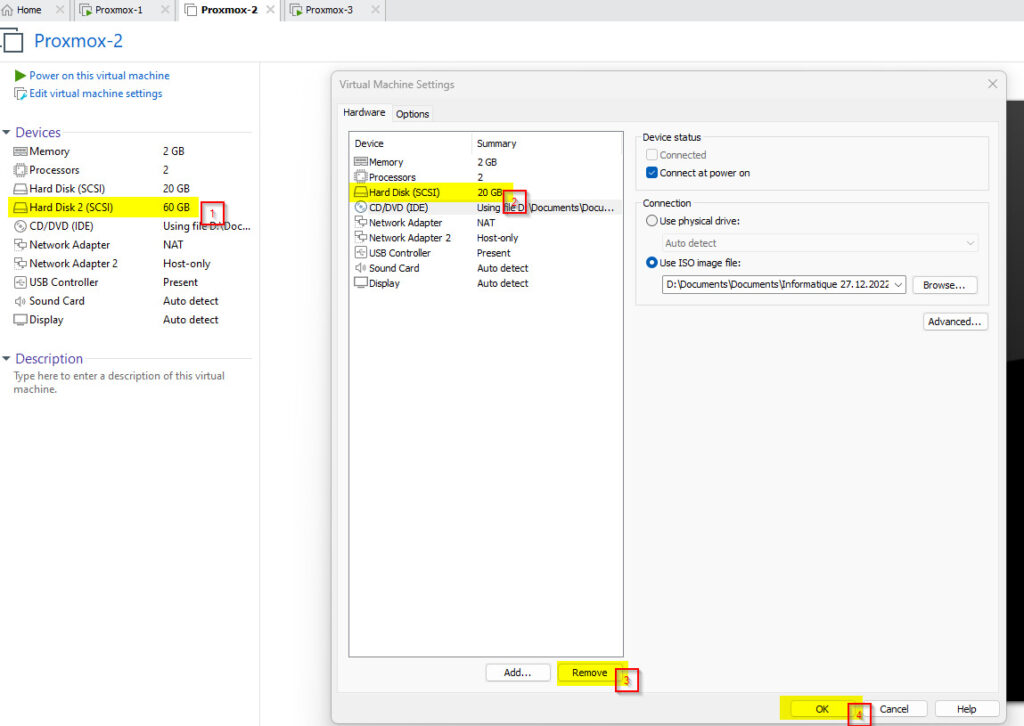Click the Network Adapter 2 icon in settings list

360,237
